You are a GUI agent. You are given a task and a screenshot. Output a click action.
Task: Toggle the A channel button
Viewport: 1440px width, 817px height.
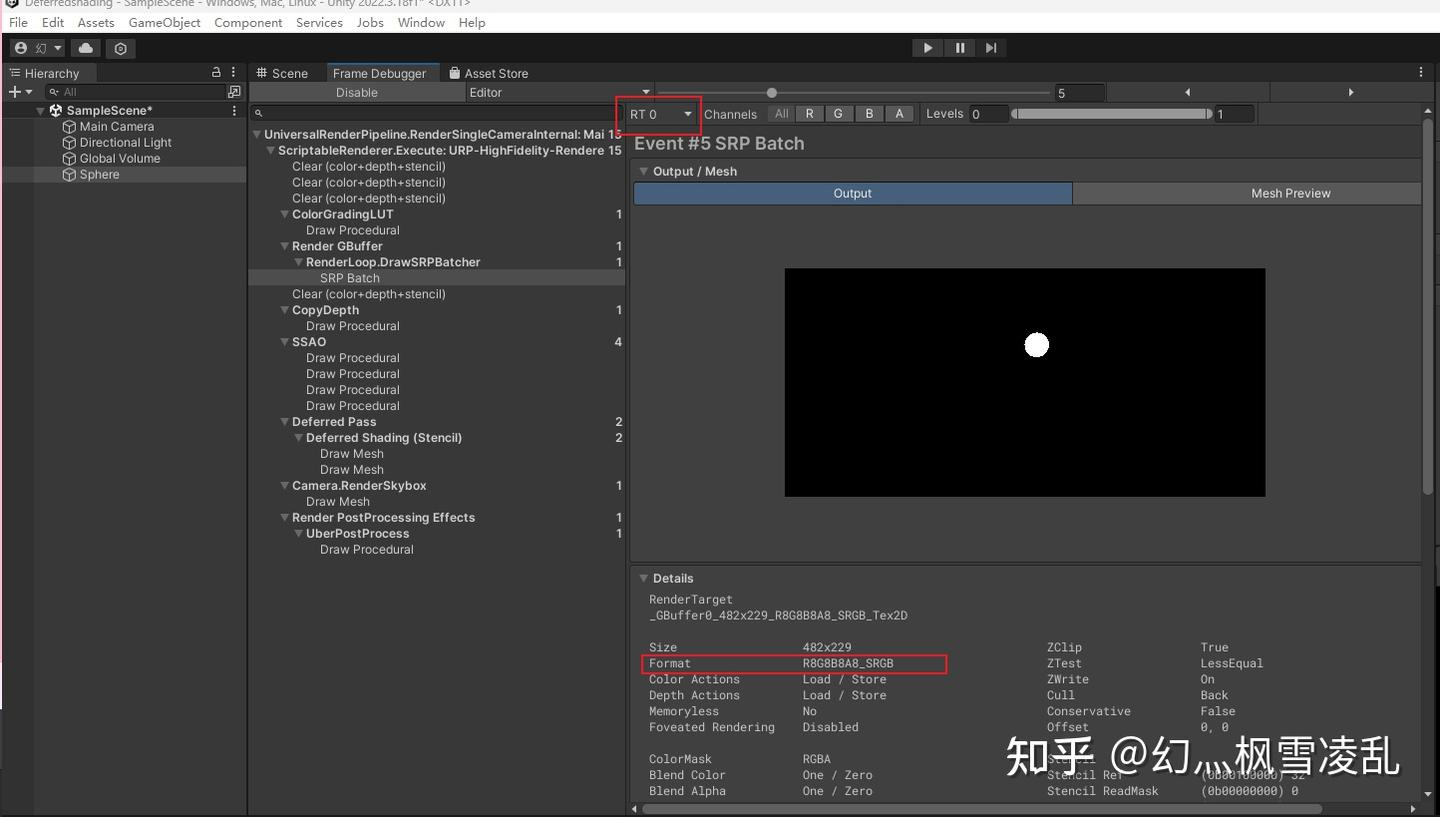pyautogui.click(x=899, y=114)
